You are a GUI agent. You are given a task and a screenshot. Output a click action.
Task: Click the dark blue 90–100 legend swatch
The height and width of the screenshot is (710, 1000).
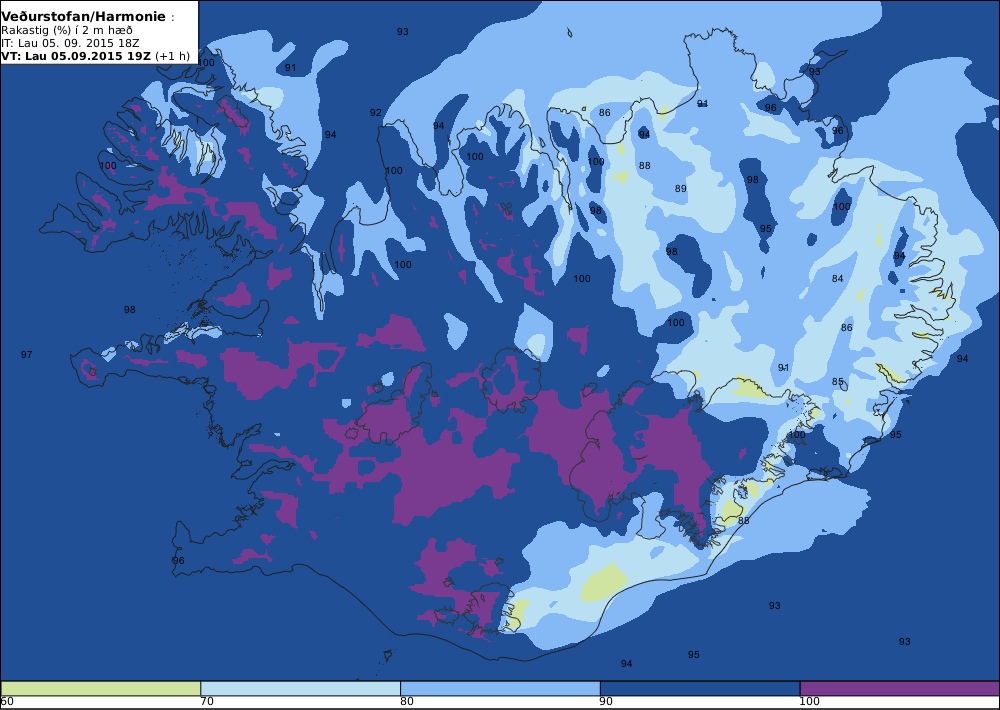pos(700,688)
